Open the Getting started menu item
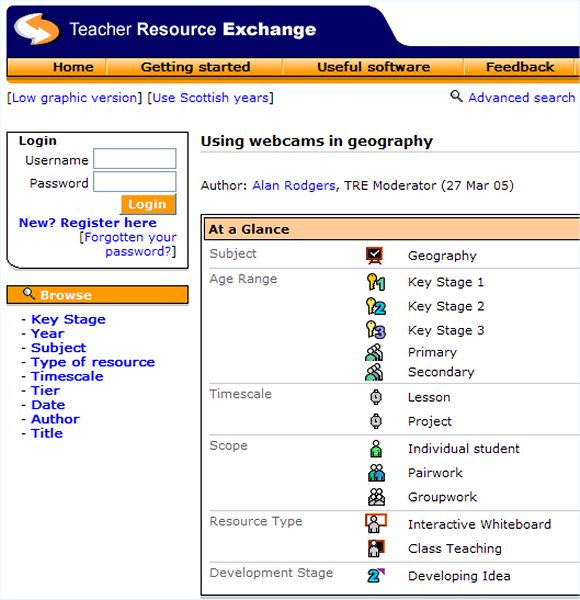This screenshot has height=600, width=580. coord(195,67)
